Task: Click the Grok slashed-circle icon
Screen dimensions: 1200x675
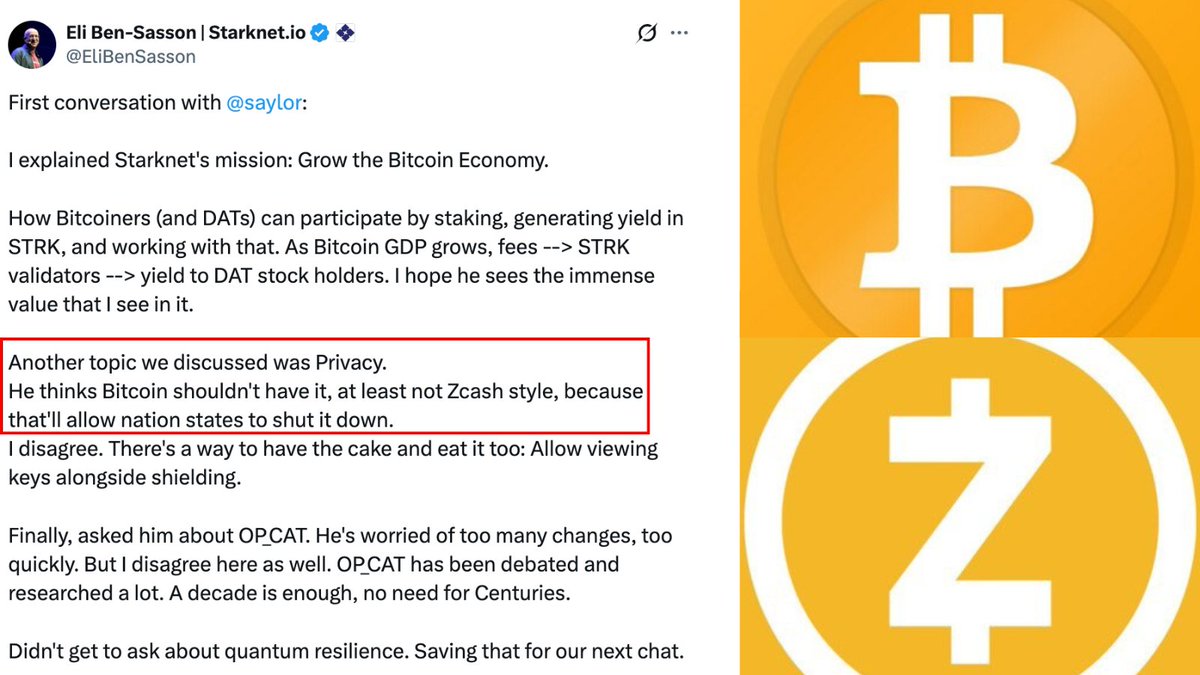Action: click(x=647, y=33)
